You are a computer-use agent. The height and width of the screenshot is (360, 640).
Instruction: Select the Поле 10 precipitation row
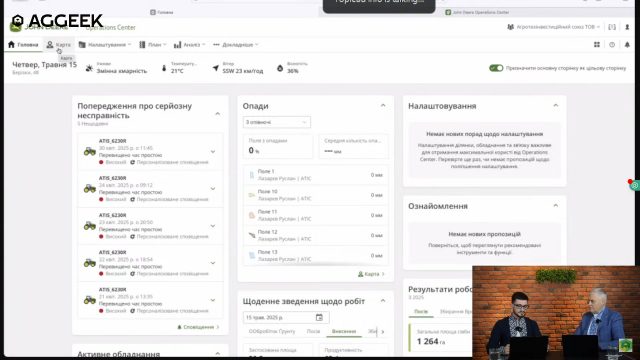[x=316, y=195]
